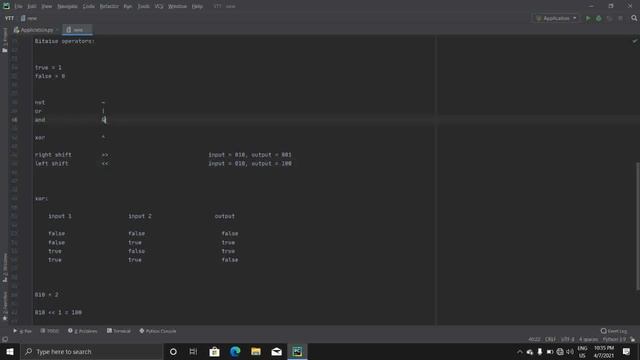Screen dimensions: 640x360
Task: Open the Navigate menu
Action: point(67,7)
